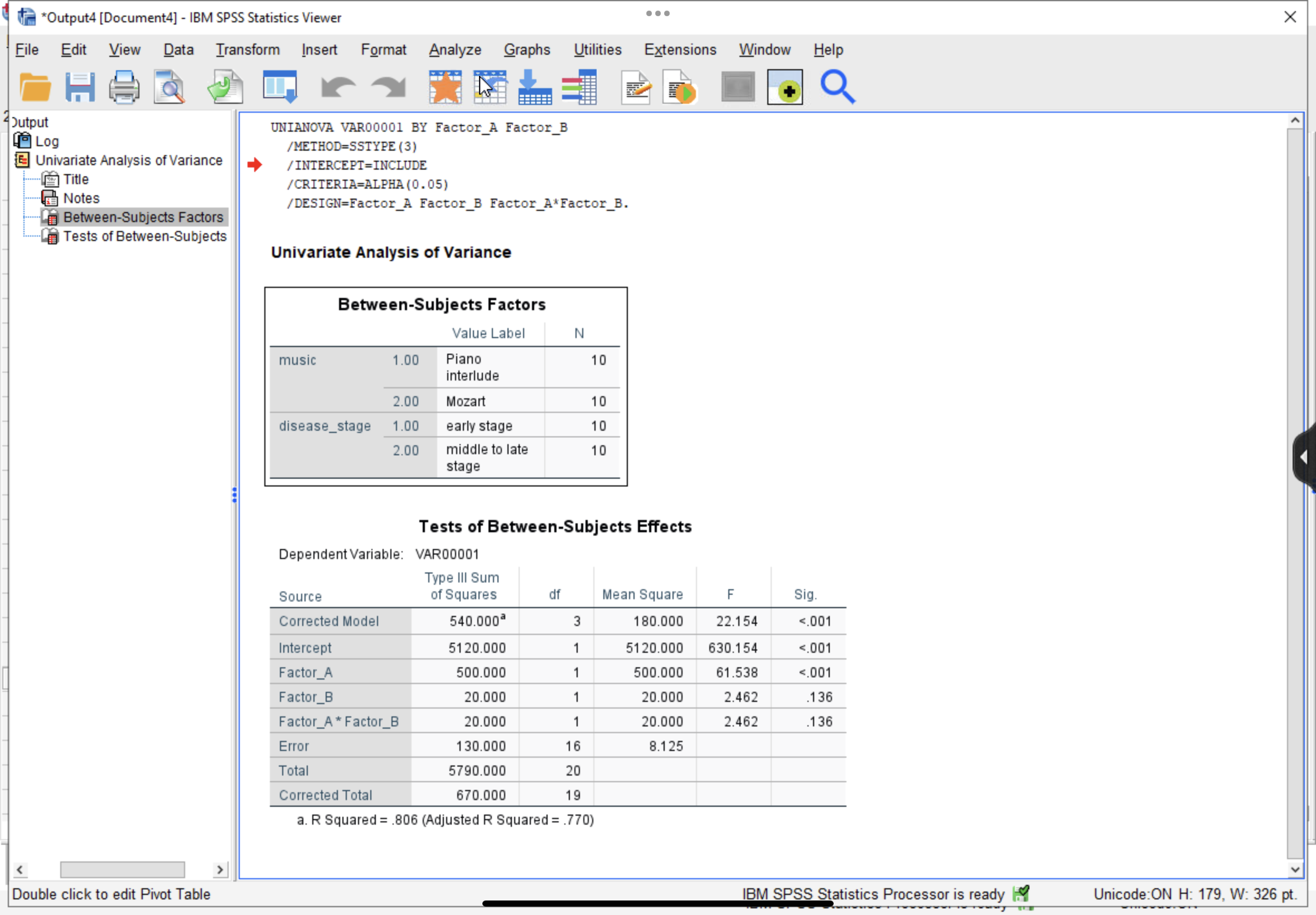Save the output document
The height and width of the screenshot is (915, 1316).
(80, 88)
